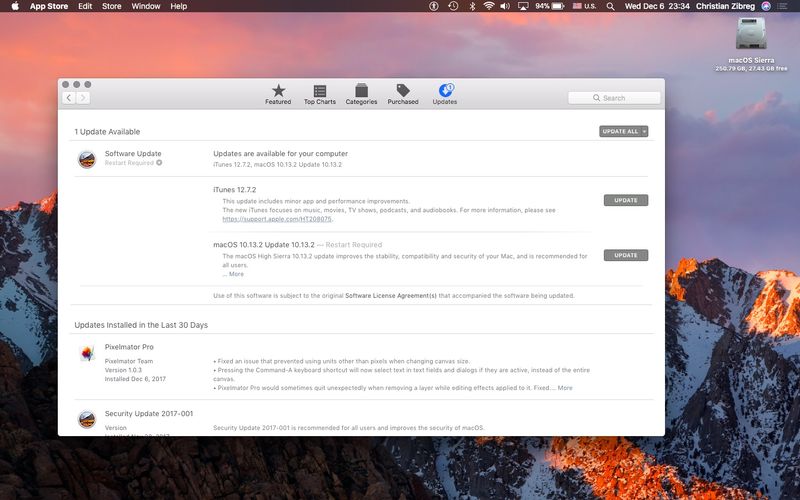The width and height of the screenshot is (800, 500).
Task: Open battery status at 94%
Action: click(549, 6)
